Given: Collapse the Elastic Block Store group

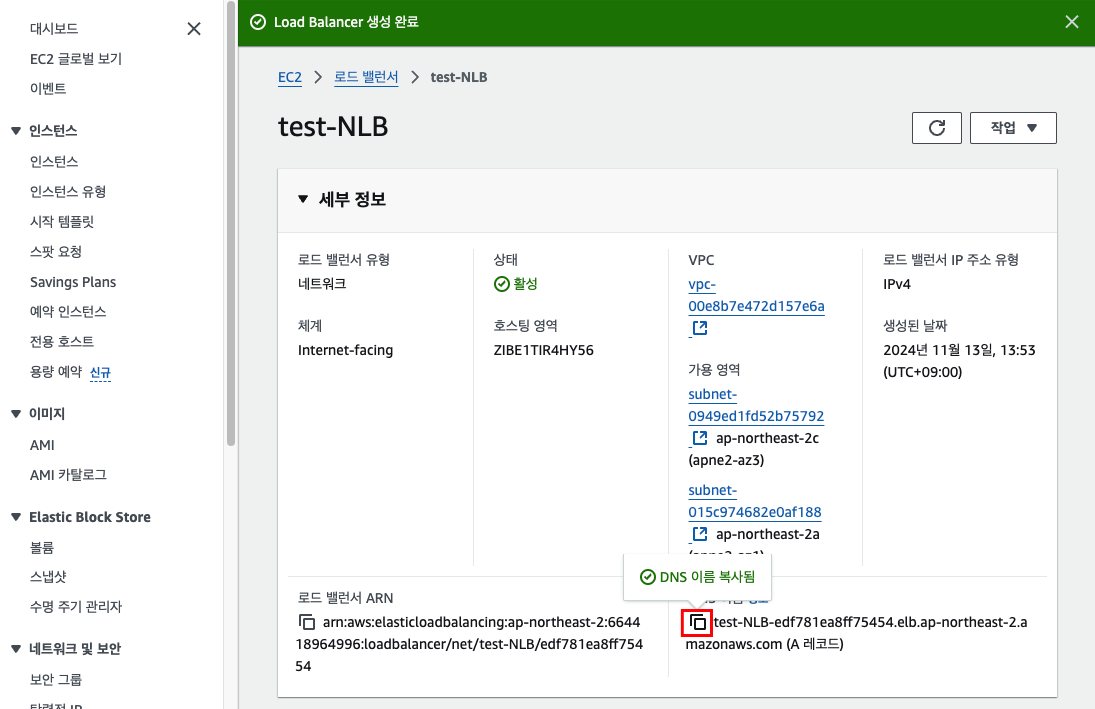Looking at the screenshot, I should [16, 517].
